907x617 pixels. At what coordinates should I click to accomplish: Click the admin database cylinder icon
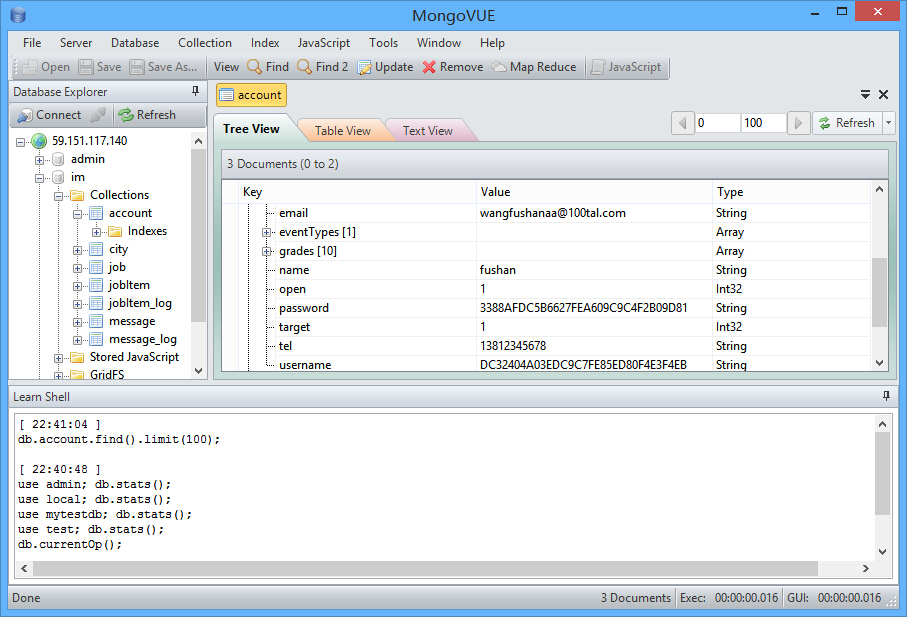coord(58,159)
